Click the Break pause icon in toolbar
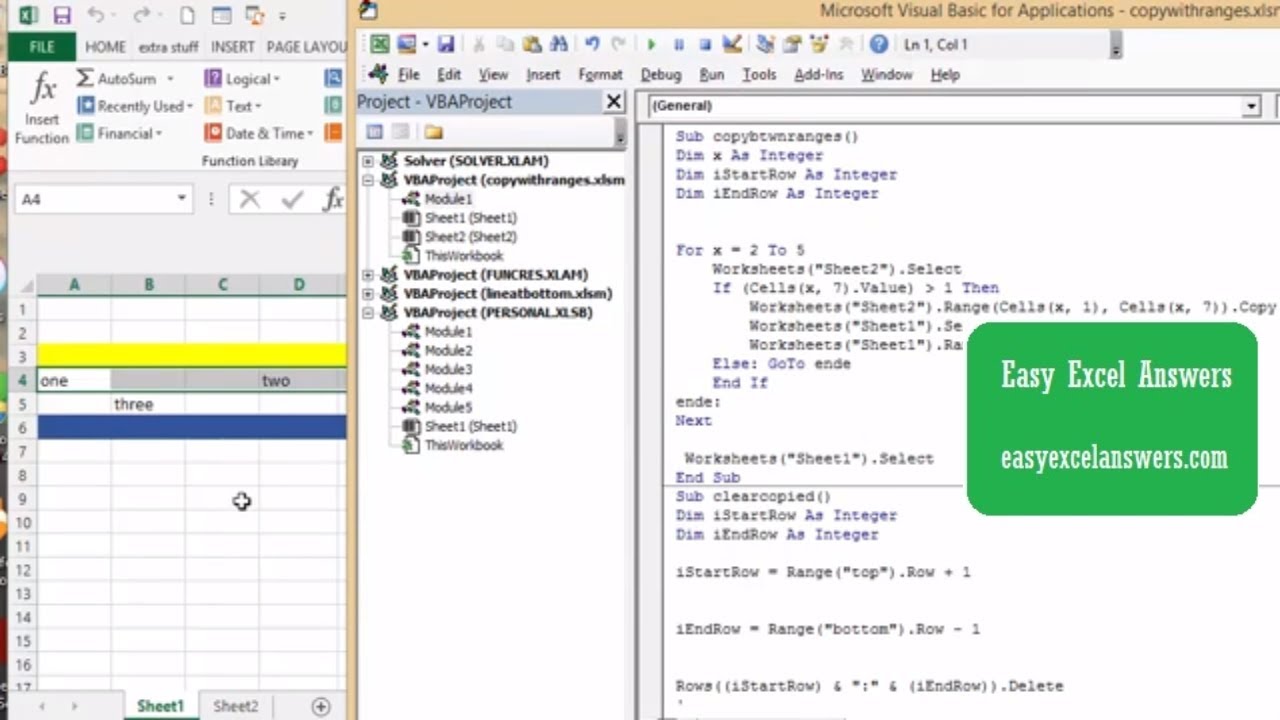1280x720 pixels. pos(679,45)
